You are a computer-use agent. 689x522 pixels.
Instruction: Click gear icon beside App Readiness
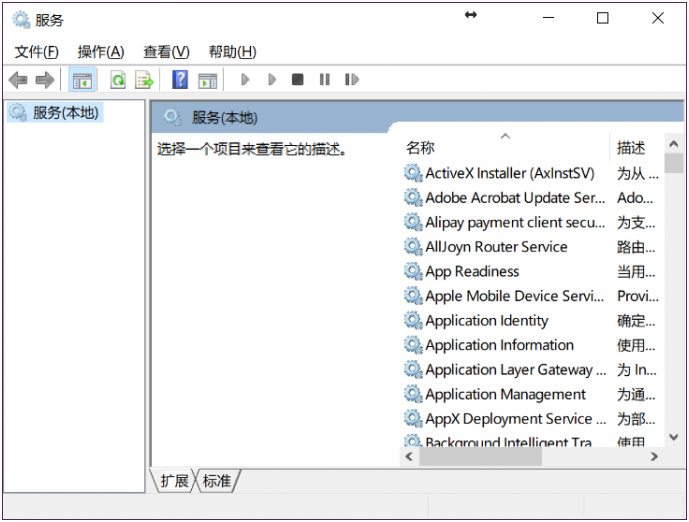(413, 272)
